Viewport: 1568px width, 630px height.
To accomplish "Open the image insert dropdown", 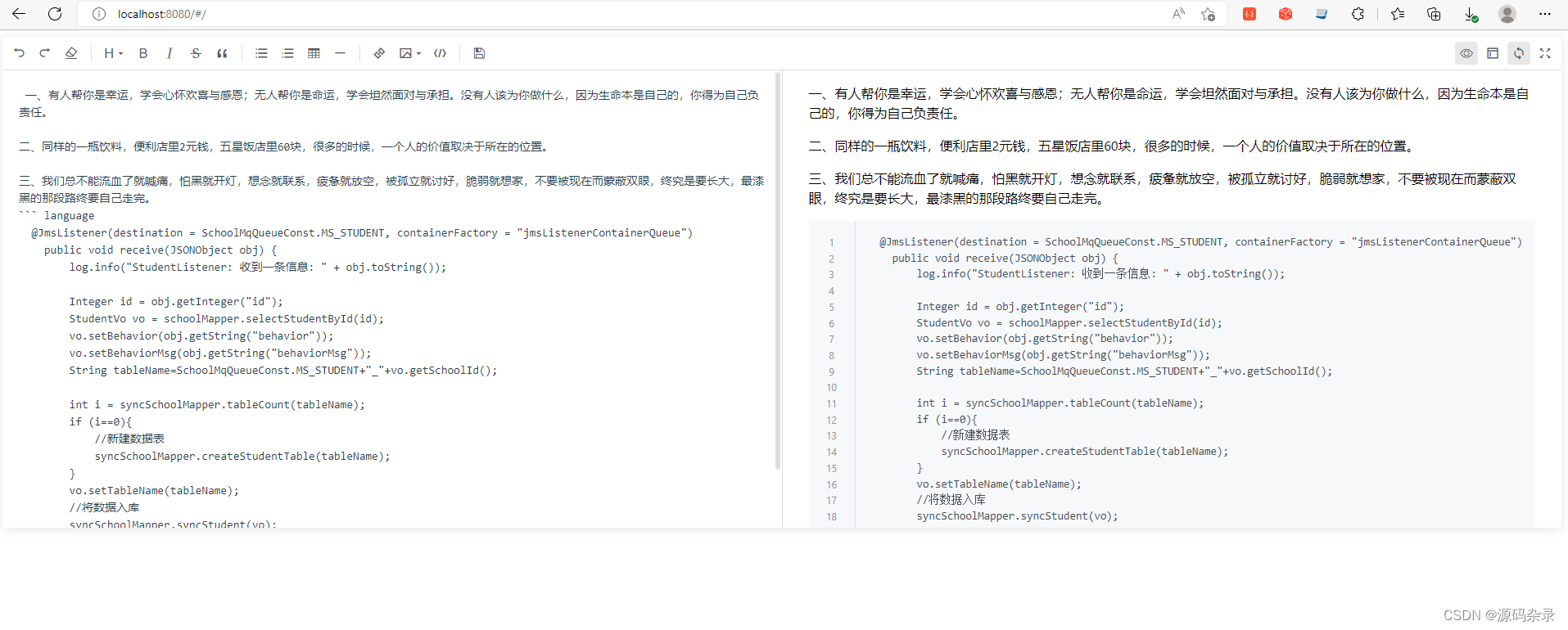I will [409, 53].
